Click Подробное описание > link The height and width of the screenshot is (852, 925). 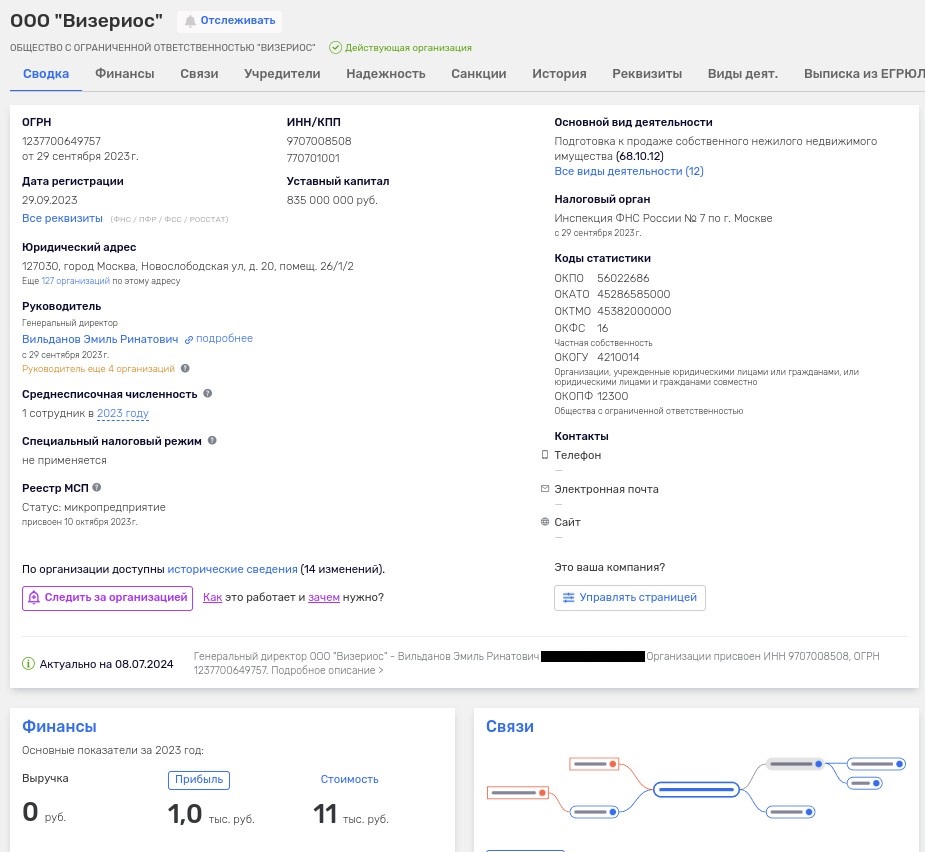tap(327, 671)
